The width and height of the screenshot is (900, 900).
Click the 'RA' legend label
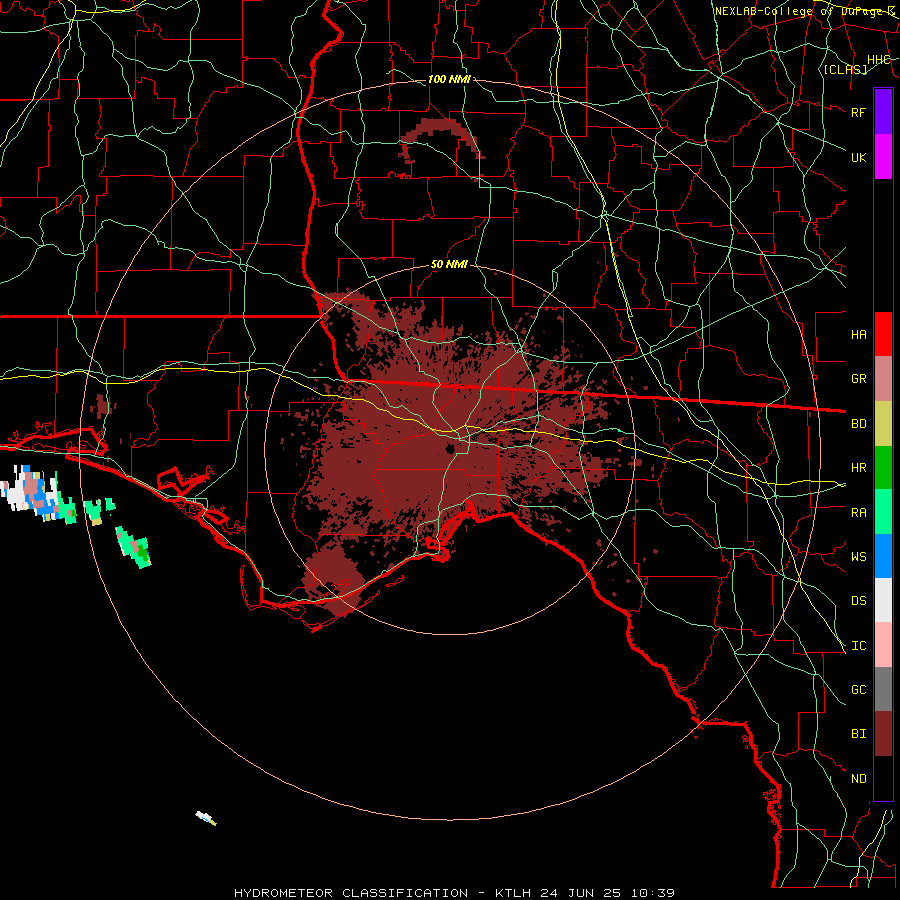coord(858,513)
